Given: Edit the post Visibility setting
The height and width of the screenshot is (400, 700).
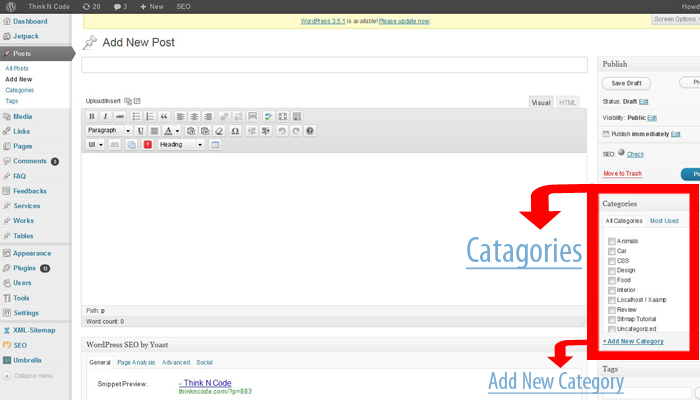Looking at the screenshot, I should point(652,118).
